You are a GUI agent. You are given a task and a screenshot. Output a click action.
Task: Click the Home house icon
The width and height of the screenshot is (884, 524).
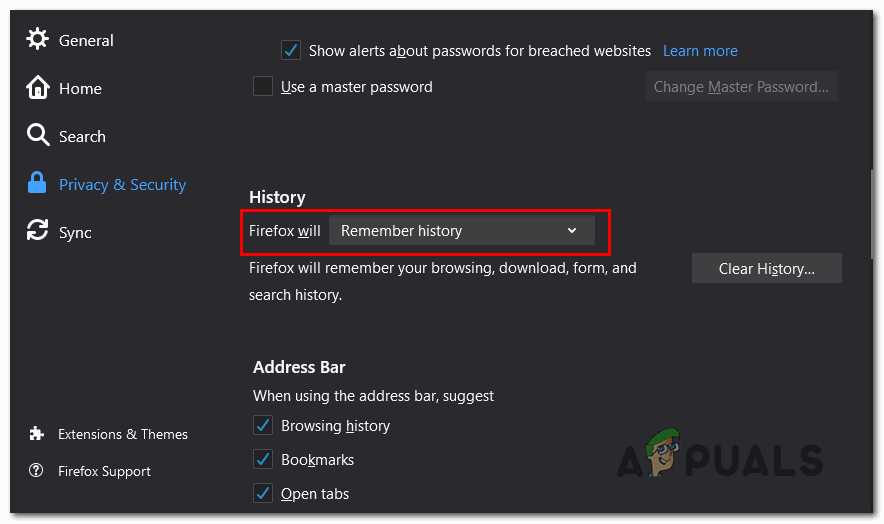[38, 88]
